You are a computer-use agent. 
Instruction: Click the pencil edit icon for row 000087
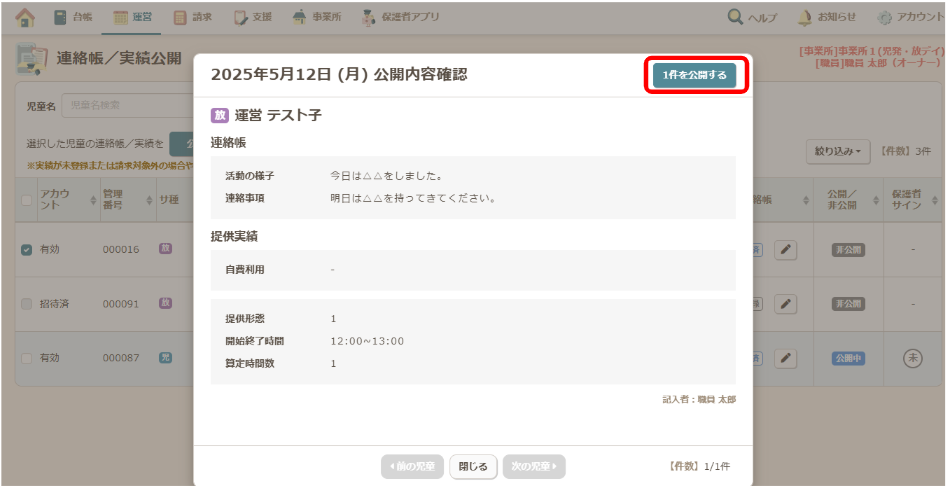click(x=786, y=358)
